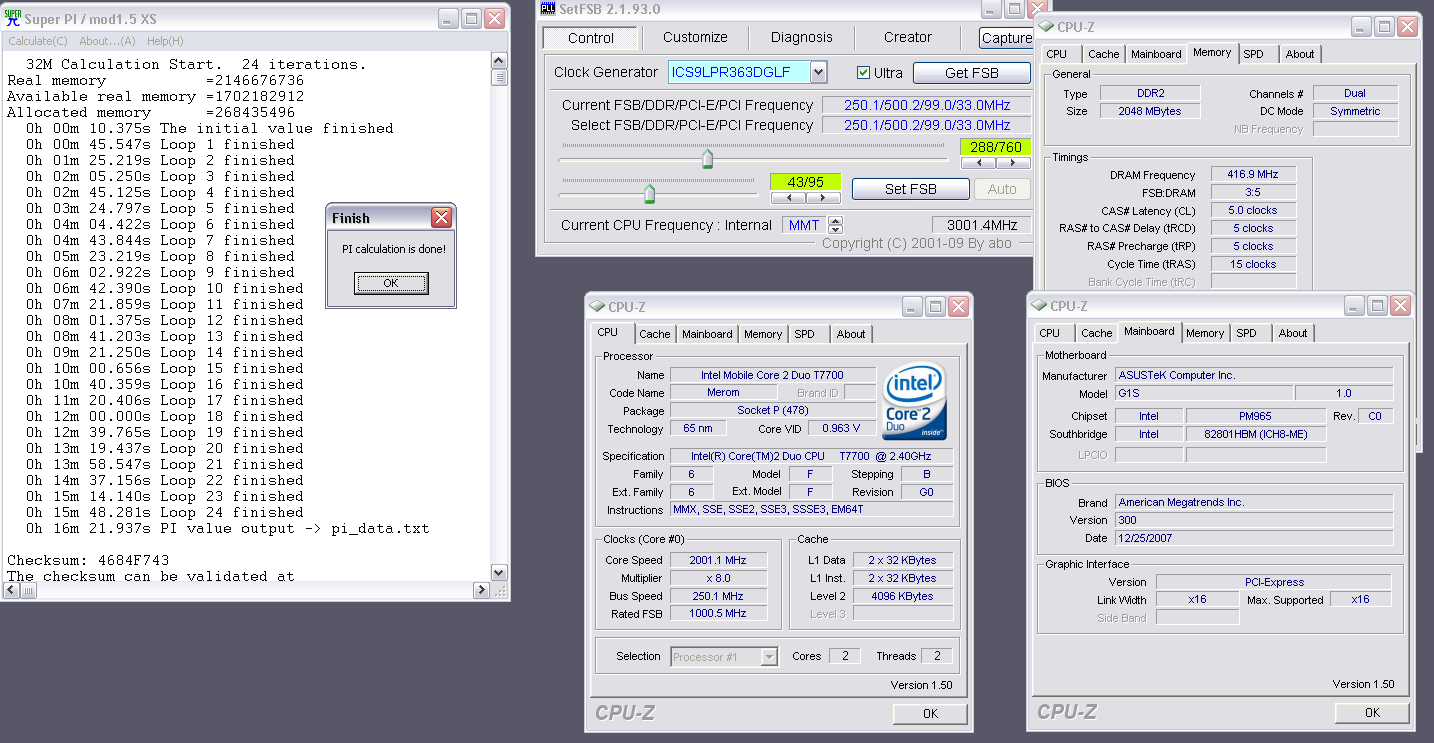Image resolution: width=1434 pixels, height=743 pixels.
Task: Click the SetFSB title bar icon
Action: click(548, 8)
